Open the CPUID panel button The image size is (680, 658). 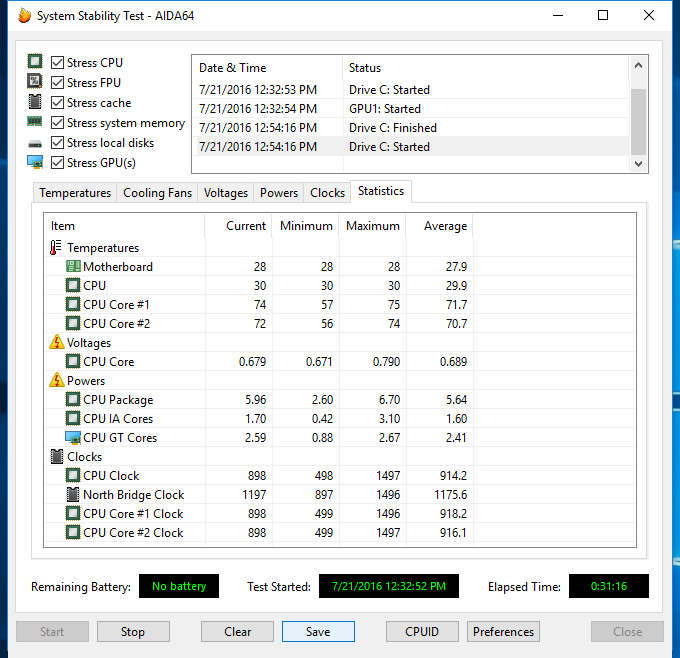pyautogui.click(x=422, y=632)
